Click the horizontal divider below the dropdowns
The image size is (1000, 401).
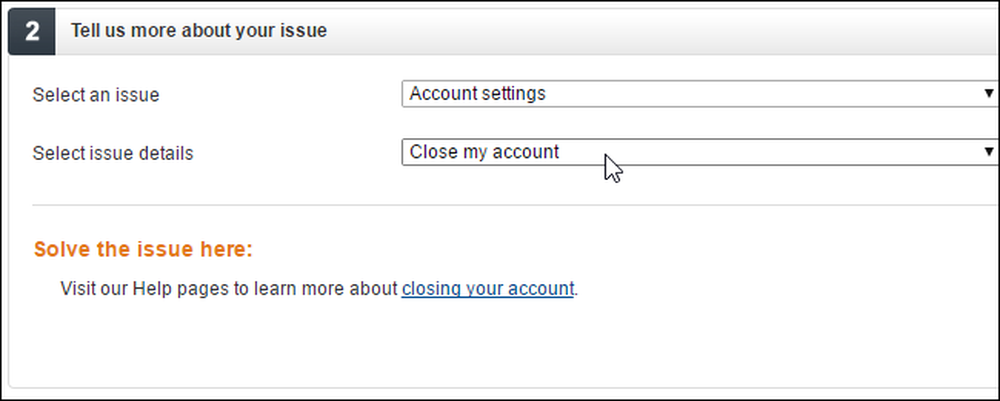tap(515, 205)
